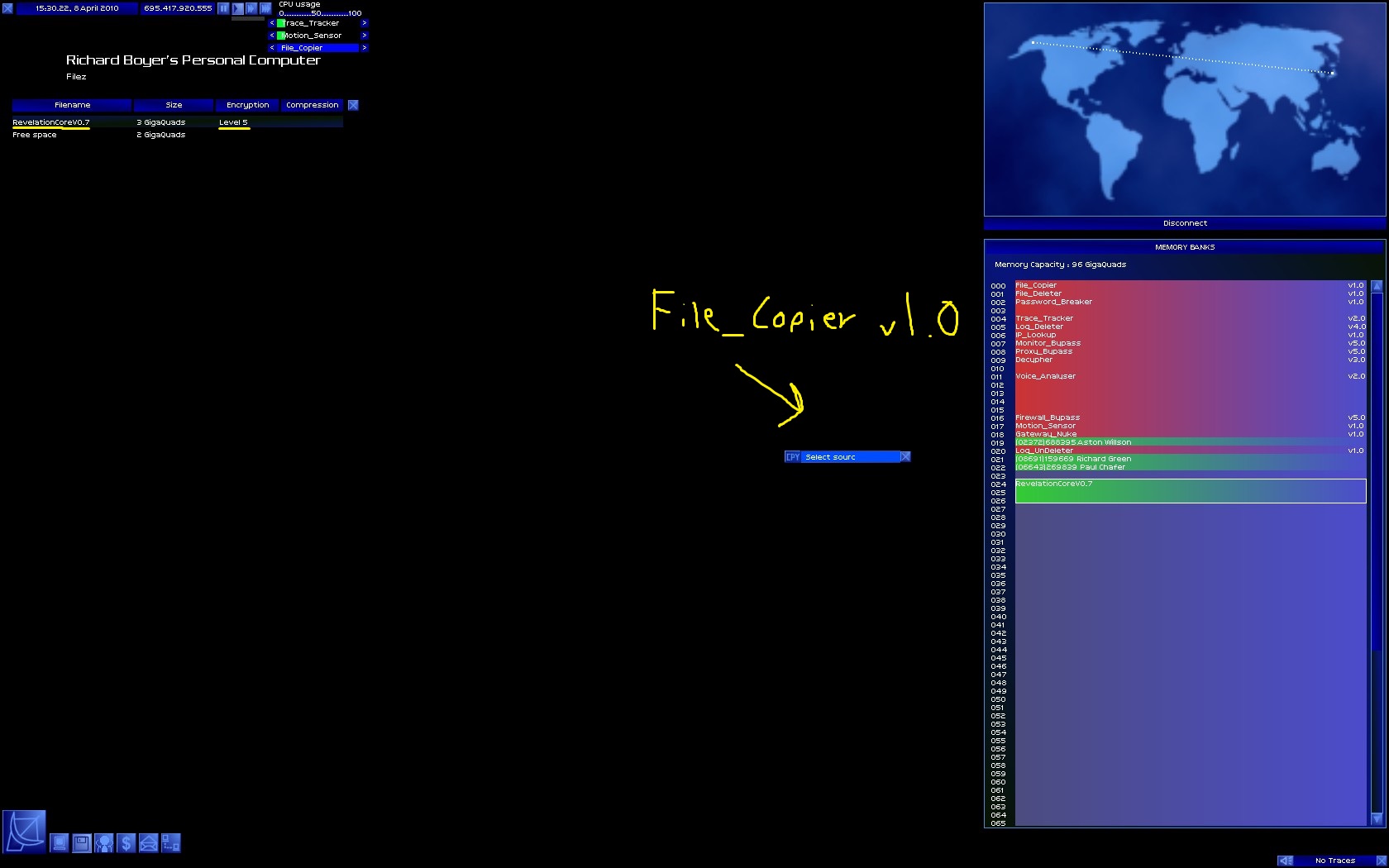Click the CPU usage scale
1389x868 pixels.
coord(320,13)
